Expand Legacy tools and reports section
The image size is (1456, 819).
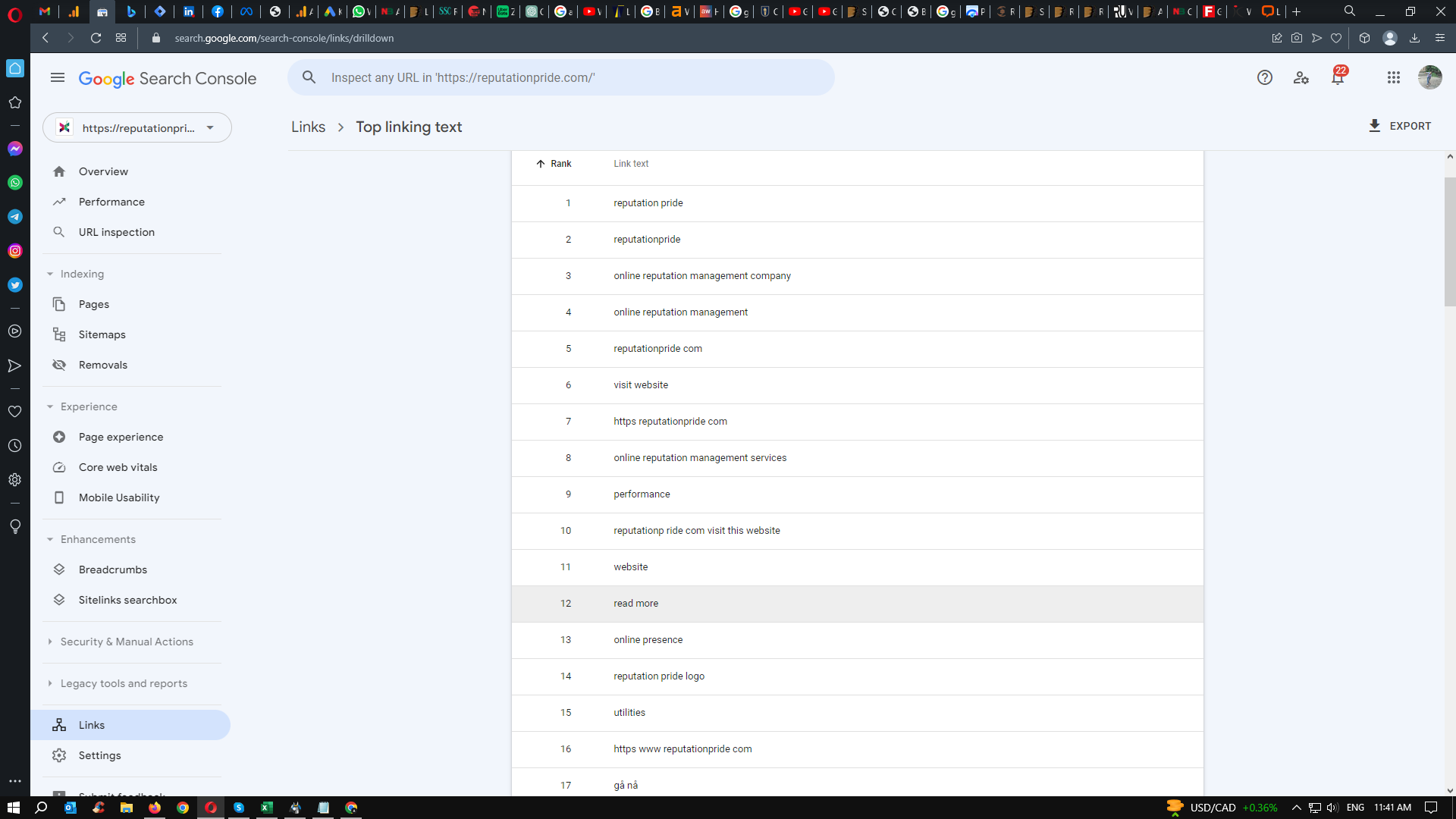pyautogui.click(x=50, y=683)
